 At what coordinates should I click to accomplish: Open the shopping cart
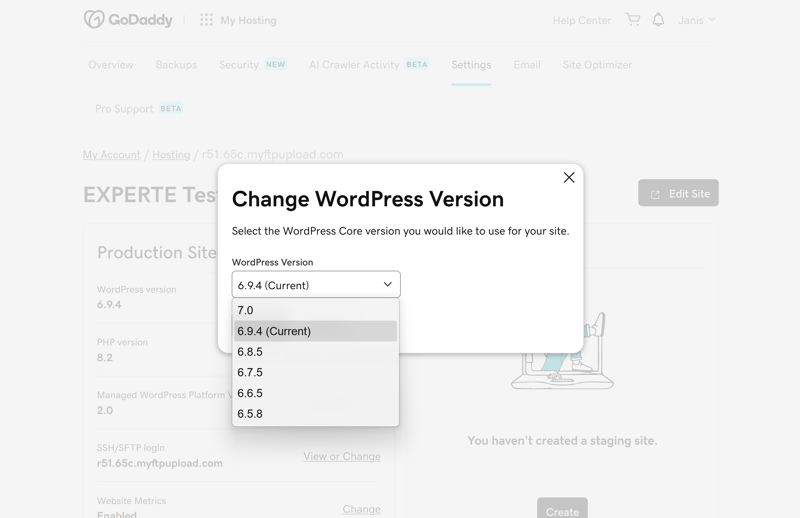pyautogui.click(x=633, y=20)
